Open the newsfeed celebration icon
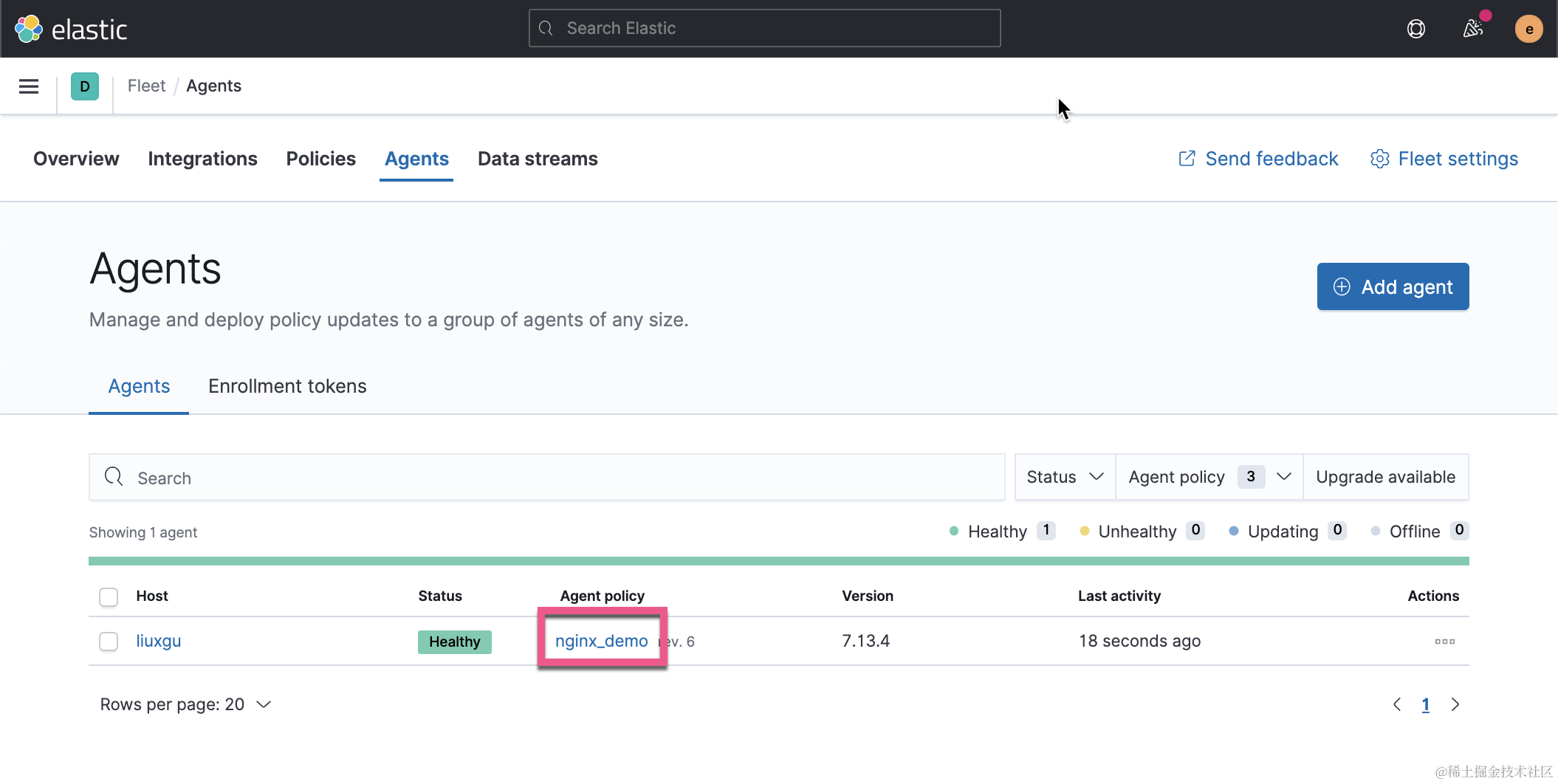Viewport: 1558px width, 784px height. coord(1473,29)
